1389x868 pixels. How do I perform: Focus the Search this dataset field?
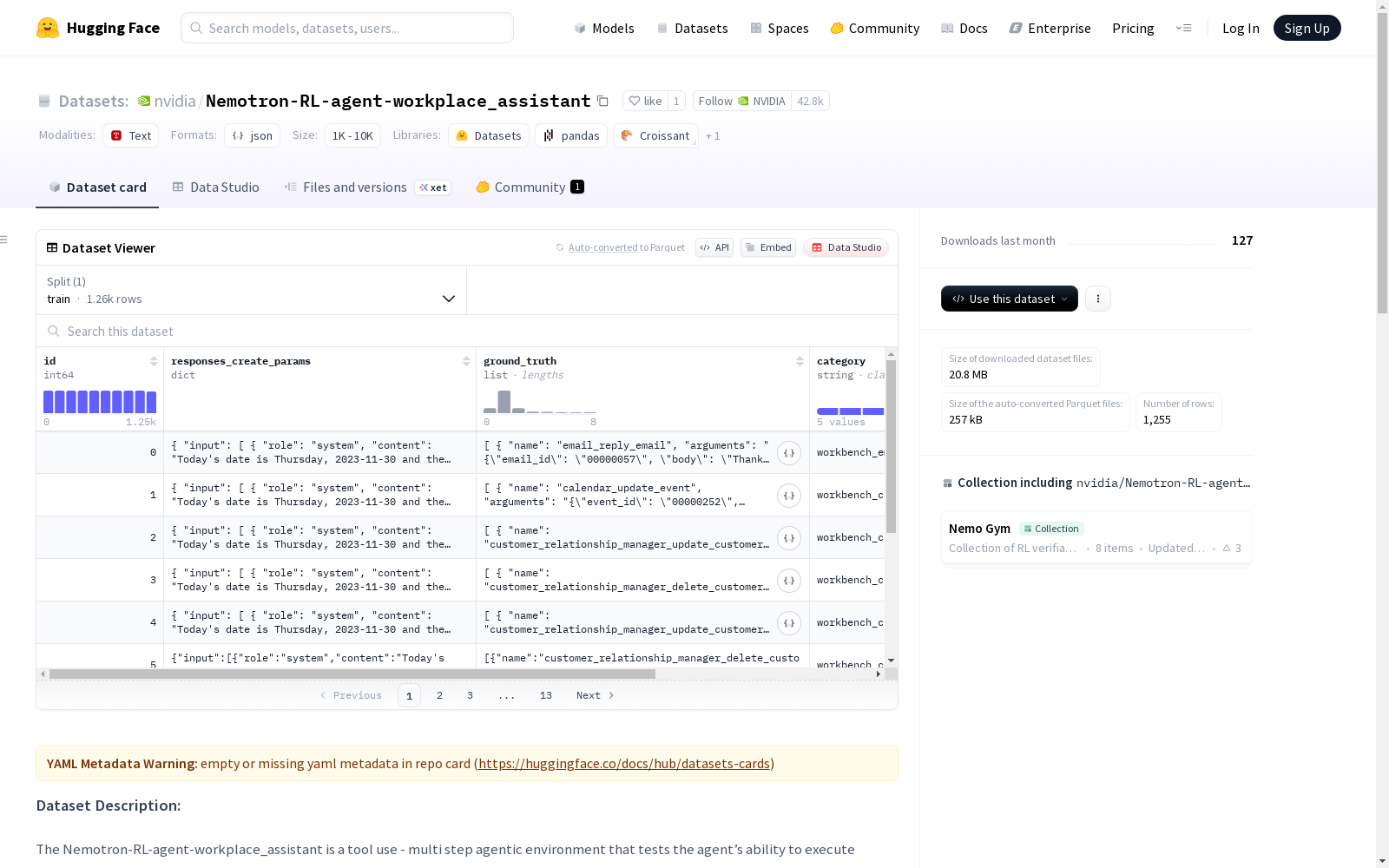(x=467, y=332)
